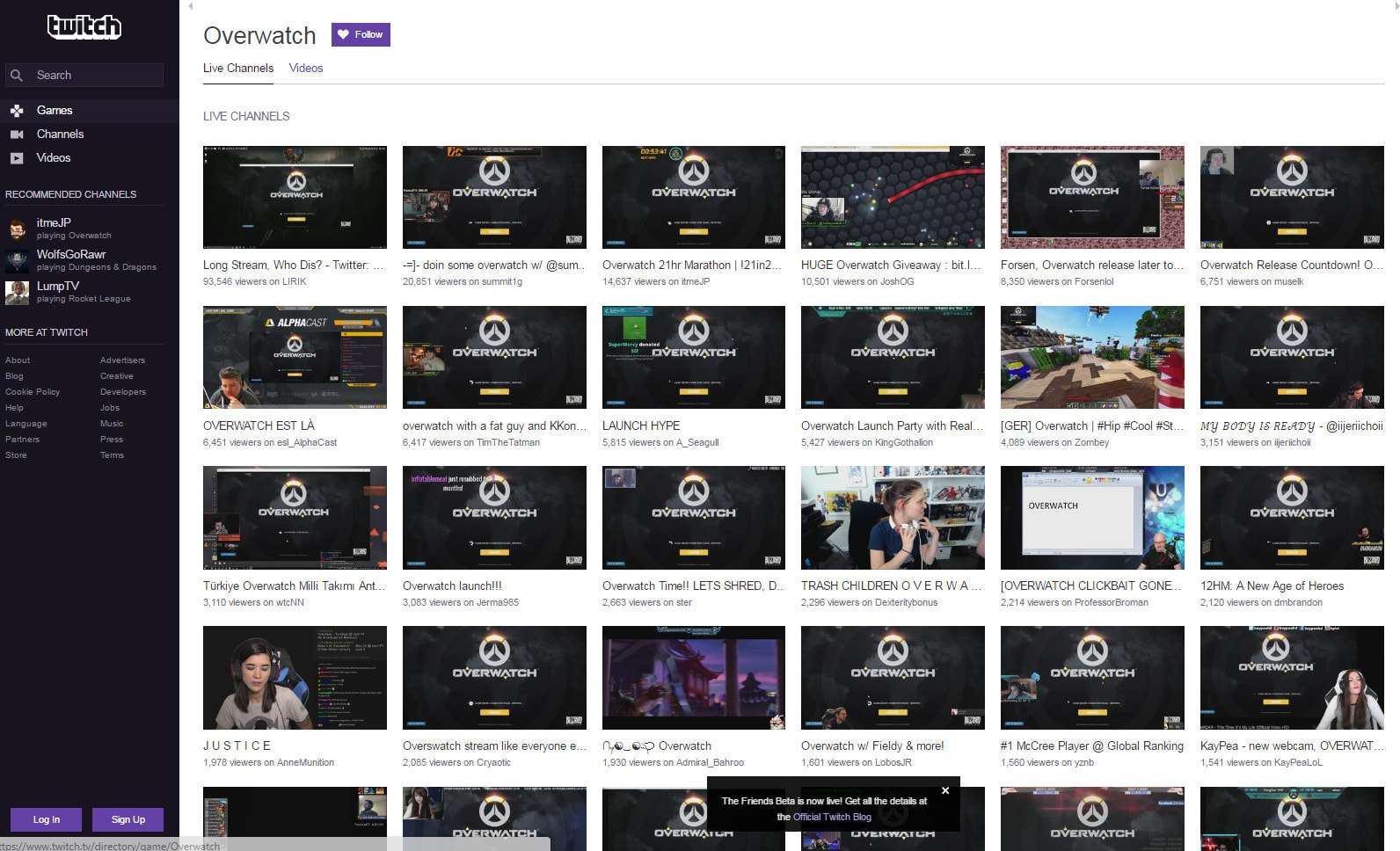Open LIRIK's stream thumbnail
The width and height of the screenshot is (1400, 851).
point(295,197)
